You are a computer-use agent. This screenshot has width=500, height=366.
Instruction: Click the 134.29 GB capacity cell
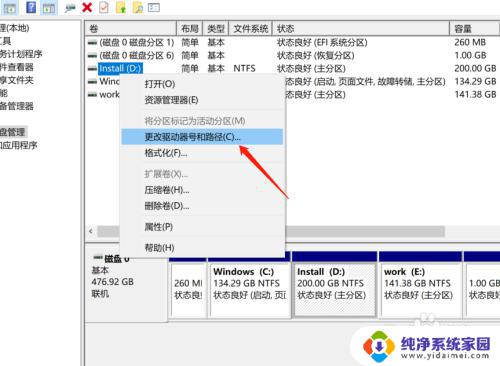tap(475, 81)
